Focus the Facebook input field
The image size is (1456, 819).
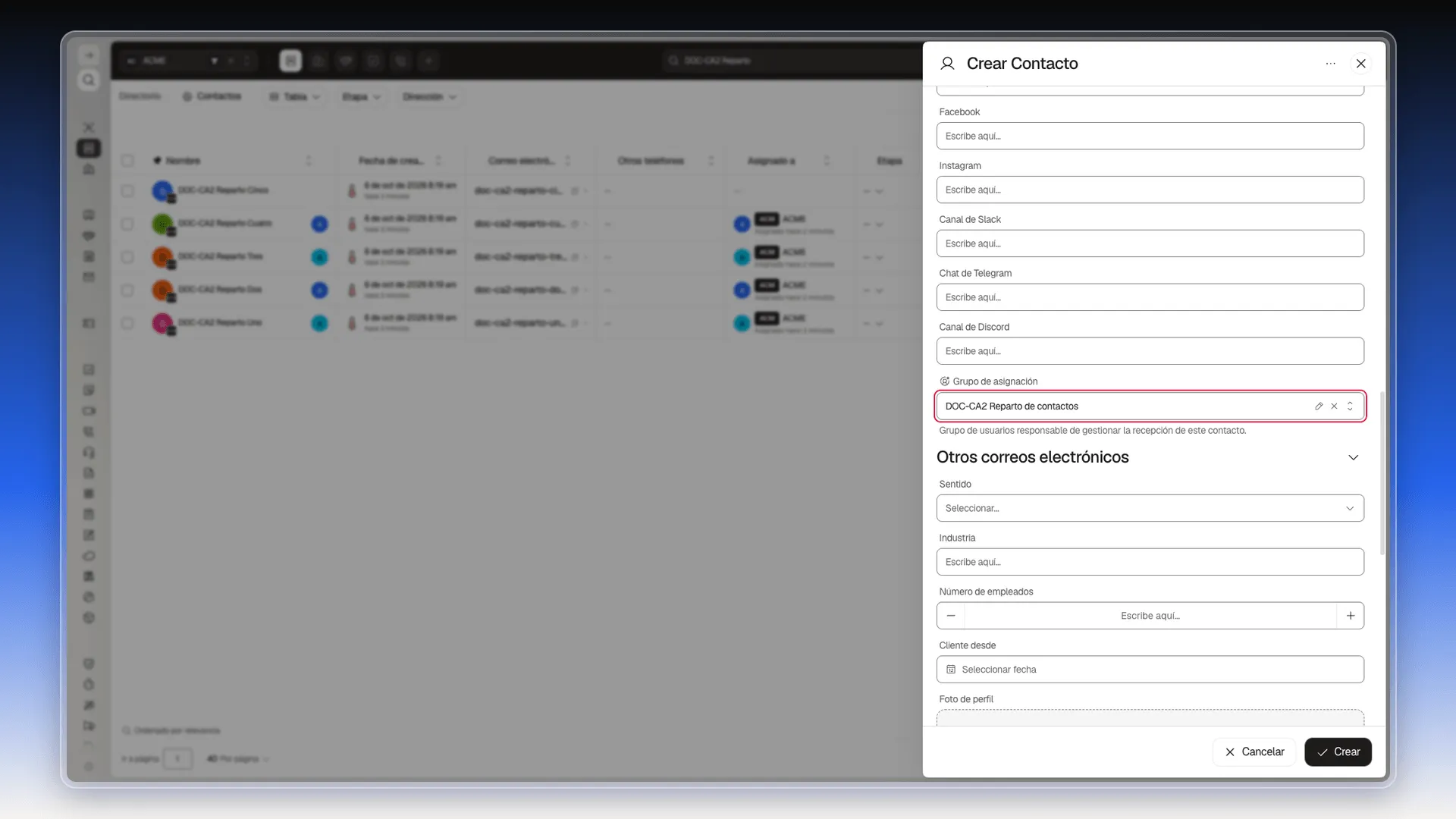pos(1150,136)
